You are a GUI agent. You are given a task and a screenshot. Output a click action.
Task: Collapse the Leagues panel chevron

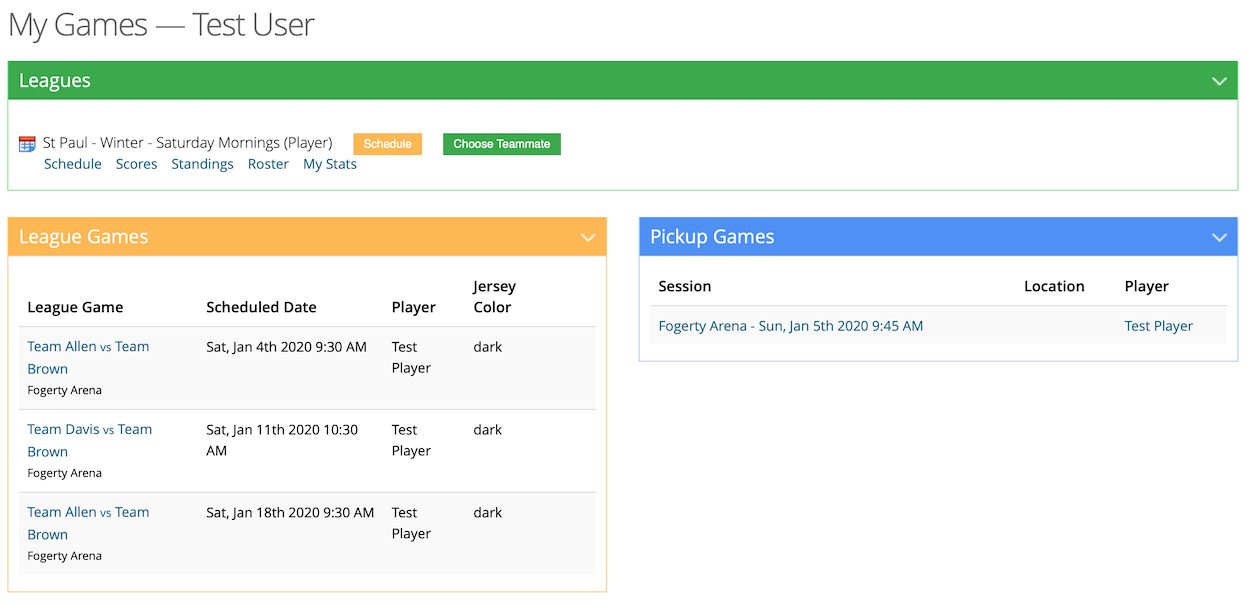coord(1218,81)
